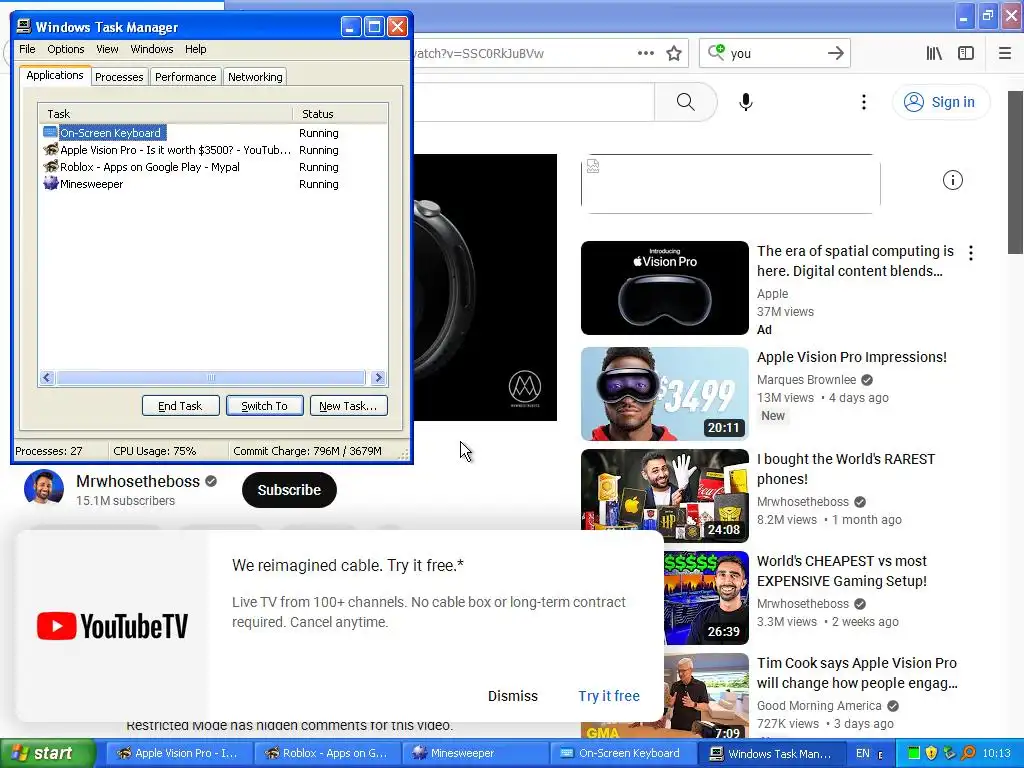Image resolution: width=1024 pixels, height=768 pixels.
Task: Select the On-Screen Keyboard task row
Action: tap(213, 133)
